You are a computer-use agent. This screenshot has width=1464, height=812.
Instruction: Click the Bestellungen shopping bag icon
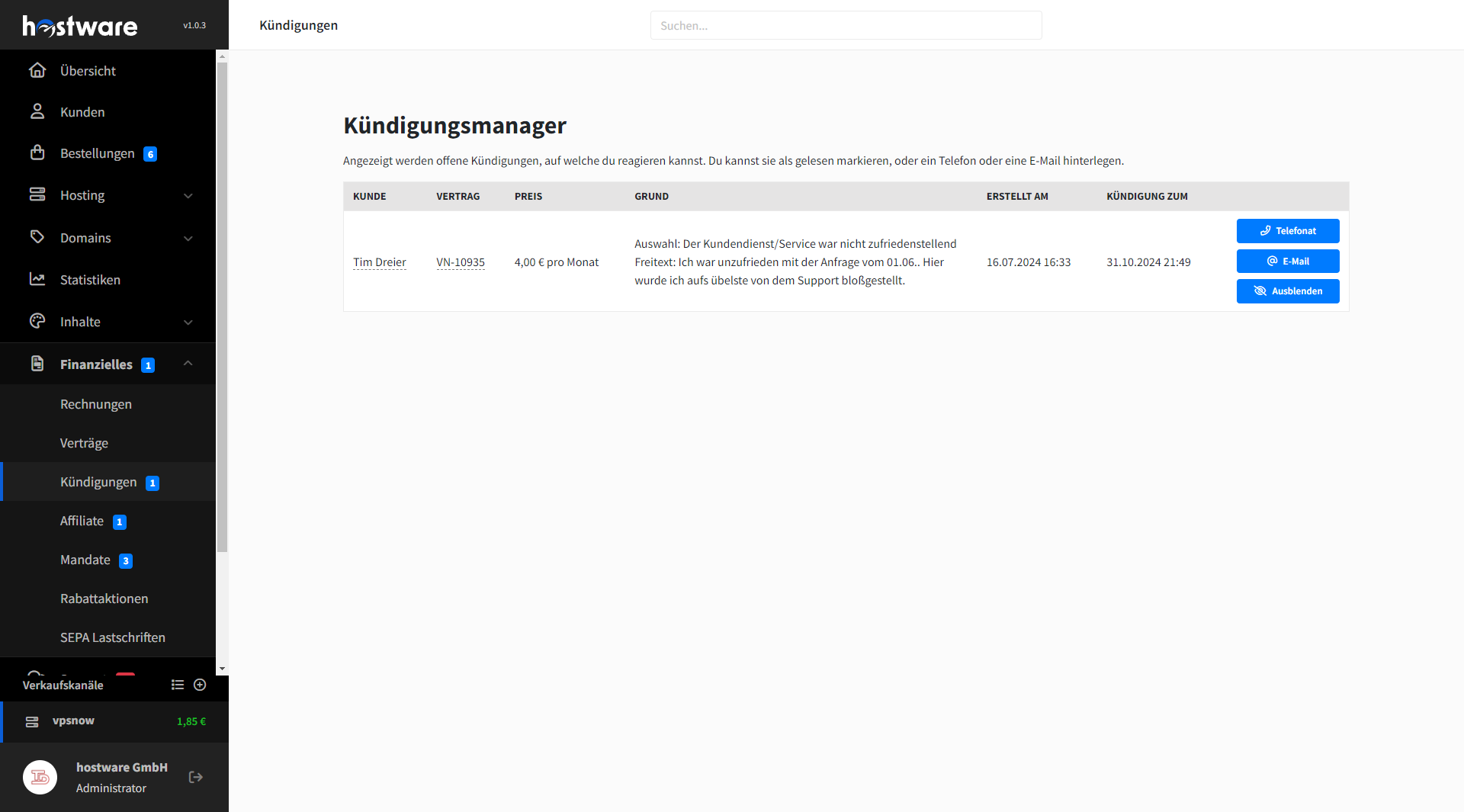coord(37,153)
